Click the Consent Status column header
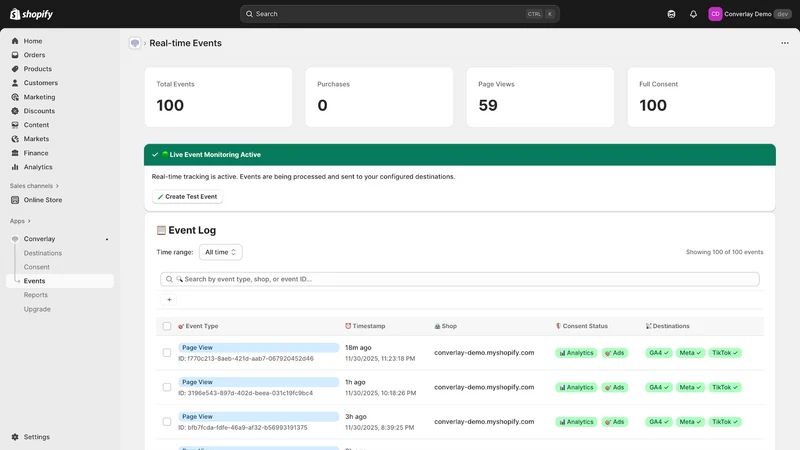 [581, 326]
